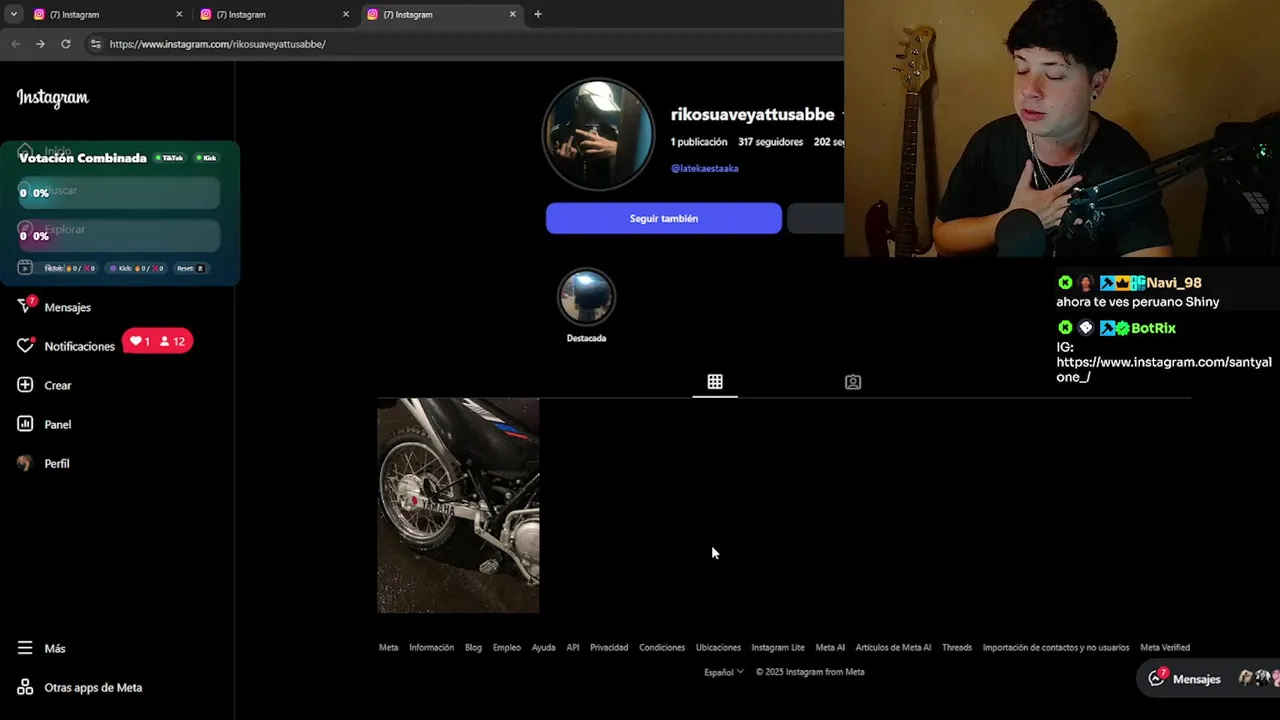Click the rikosuaveyattusabbe profile picture
1280x720 pixels.
pyautogui.click(x=598, y=135)
